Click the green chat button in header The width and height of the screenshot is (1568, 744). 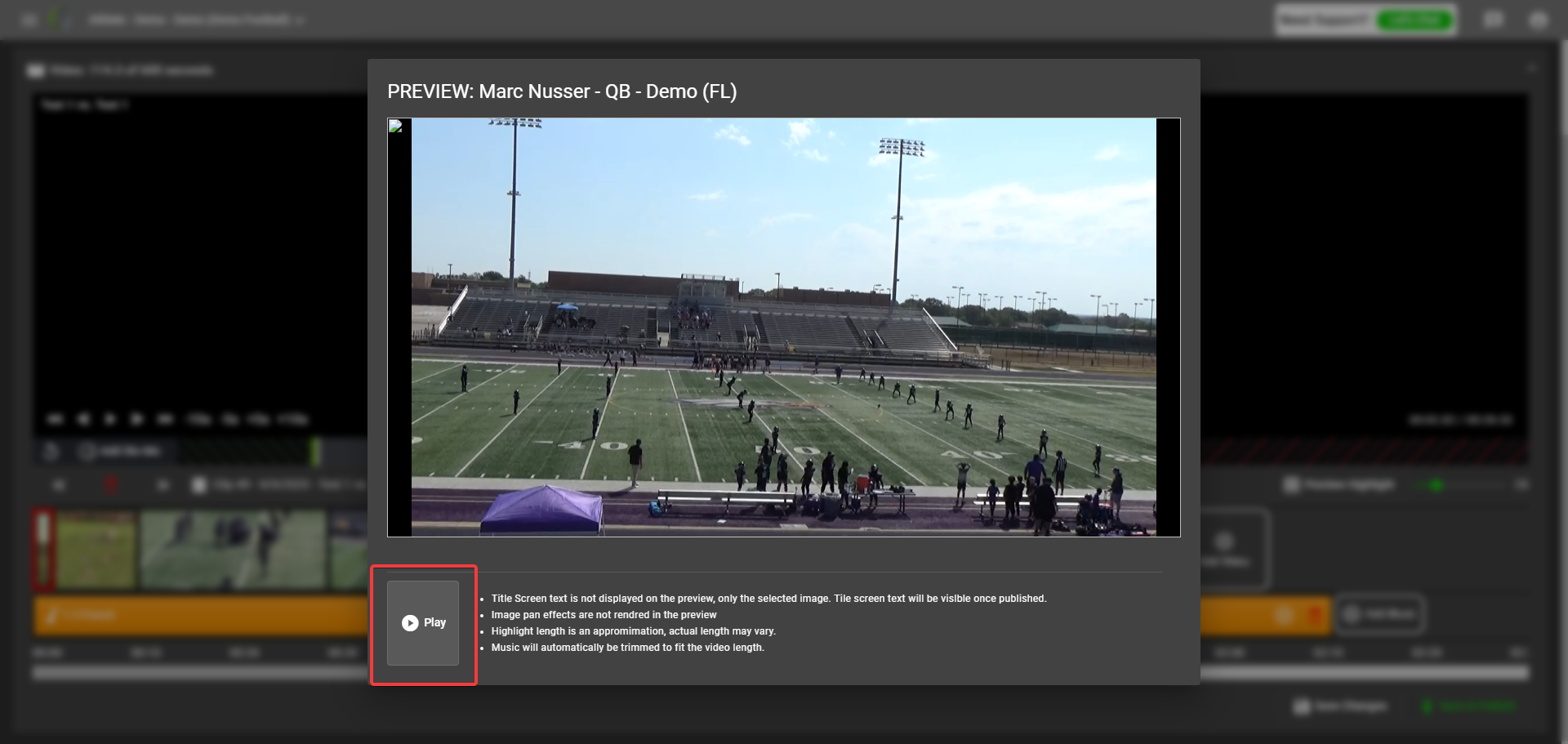point(1415,20)
